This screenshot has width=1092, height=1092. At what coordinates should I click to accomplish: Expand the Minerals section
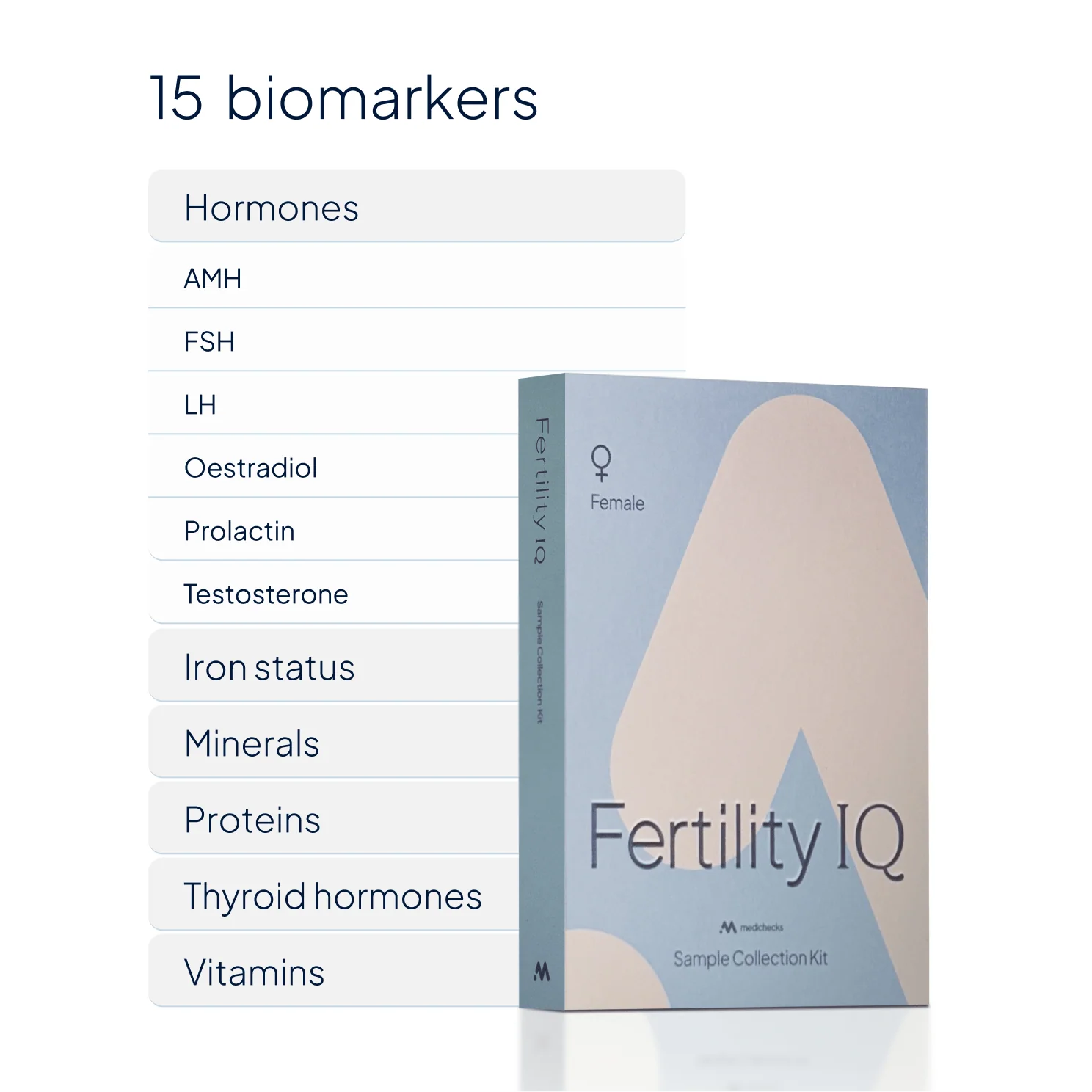(x=334, y=743)
